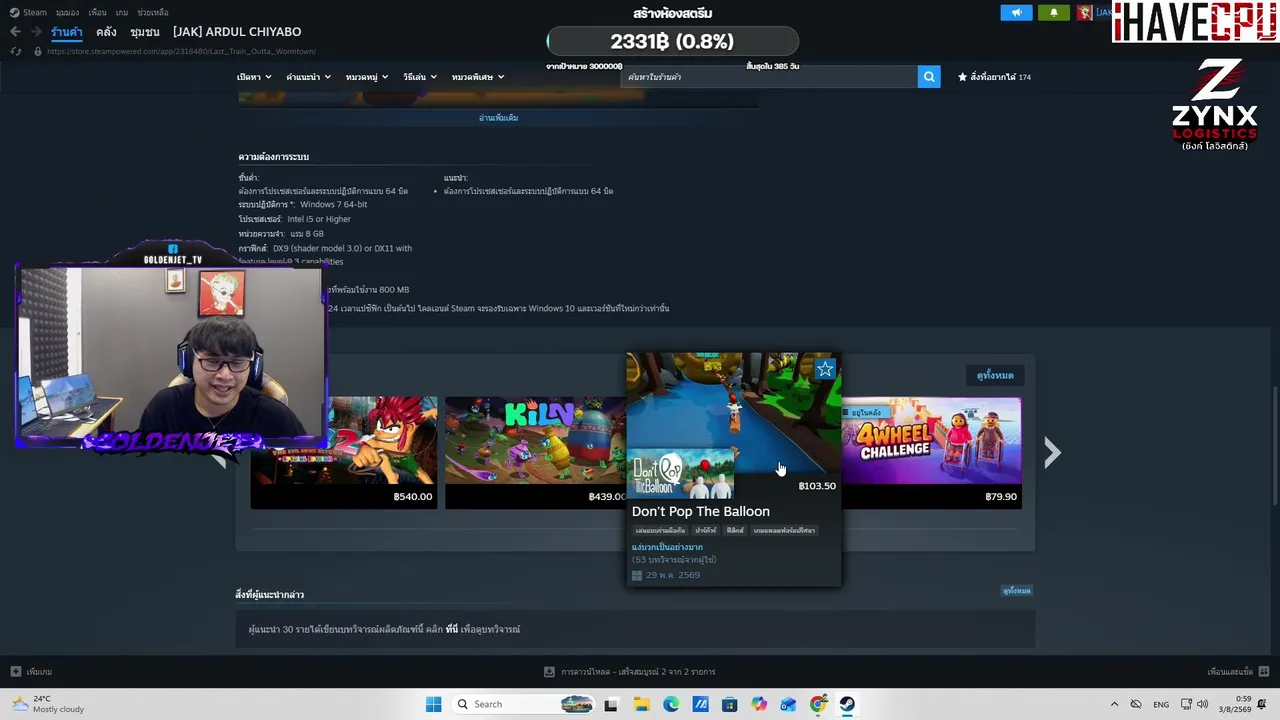Open Microsoft Edge on the taskbar
This screenshot has width=1280, height=720.
click(671, 704)
